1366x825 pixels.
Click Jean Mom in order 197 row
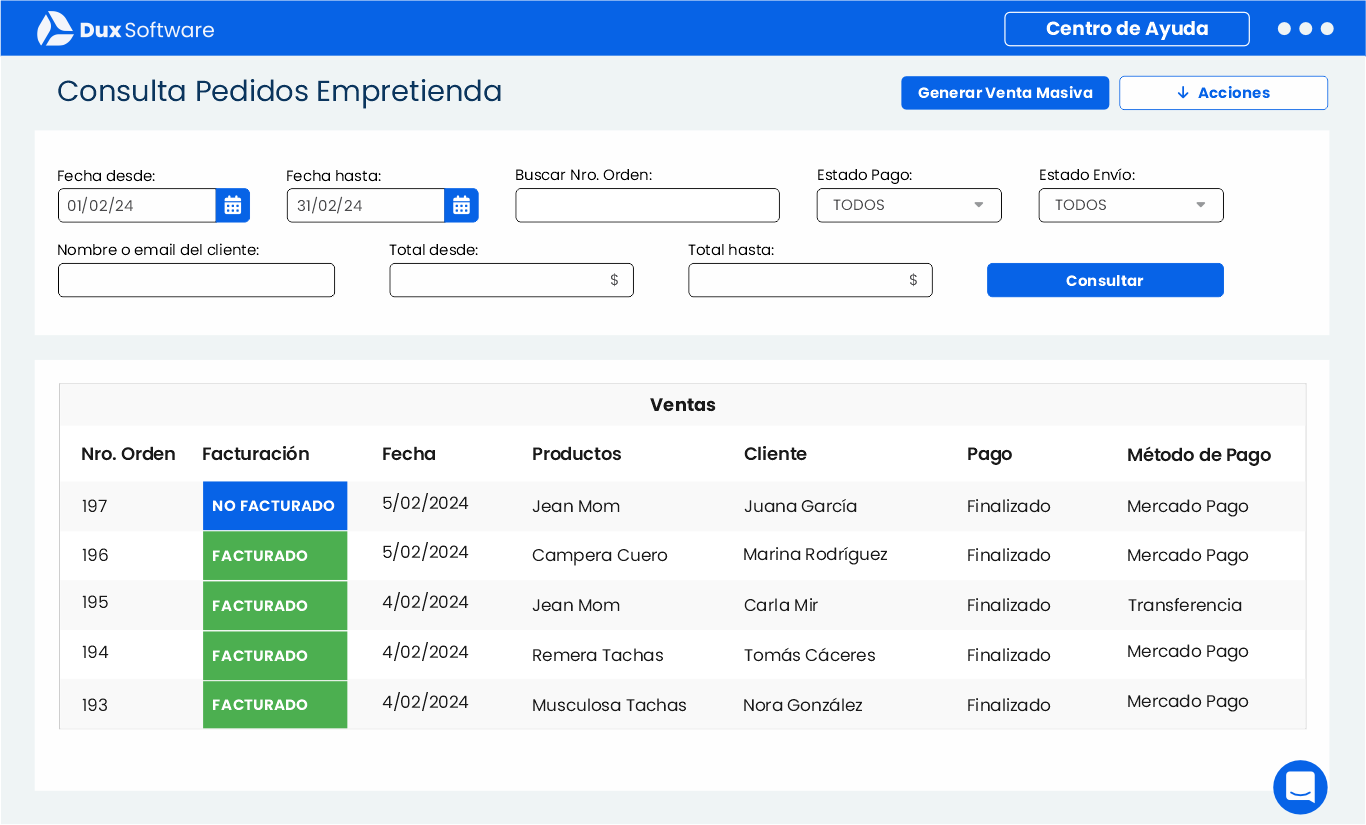[x=576, y=506]
